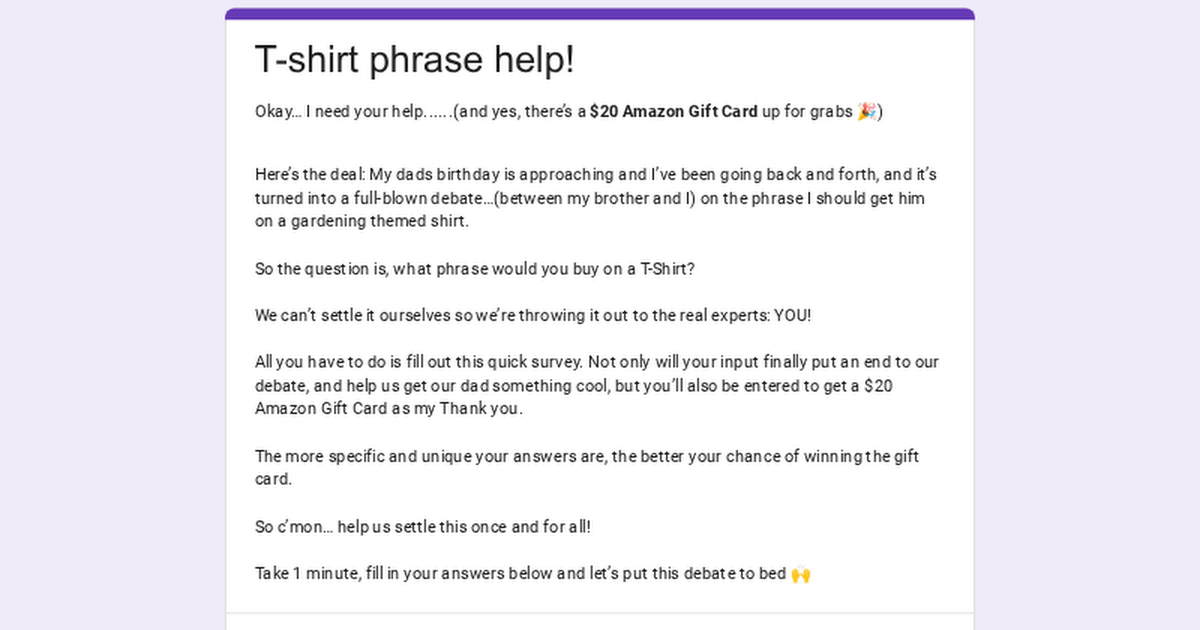
Task: Click the raised hands emoji
Action: pos(800,574)
